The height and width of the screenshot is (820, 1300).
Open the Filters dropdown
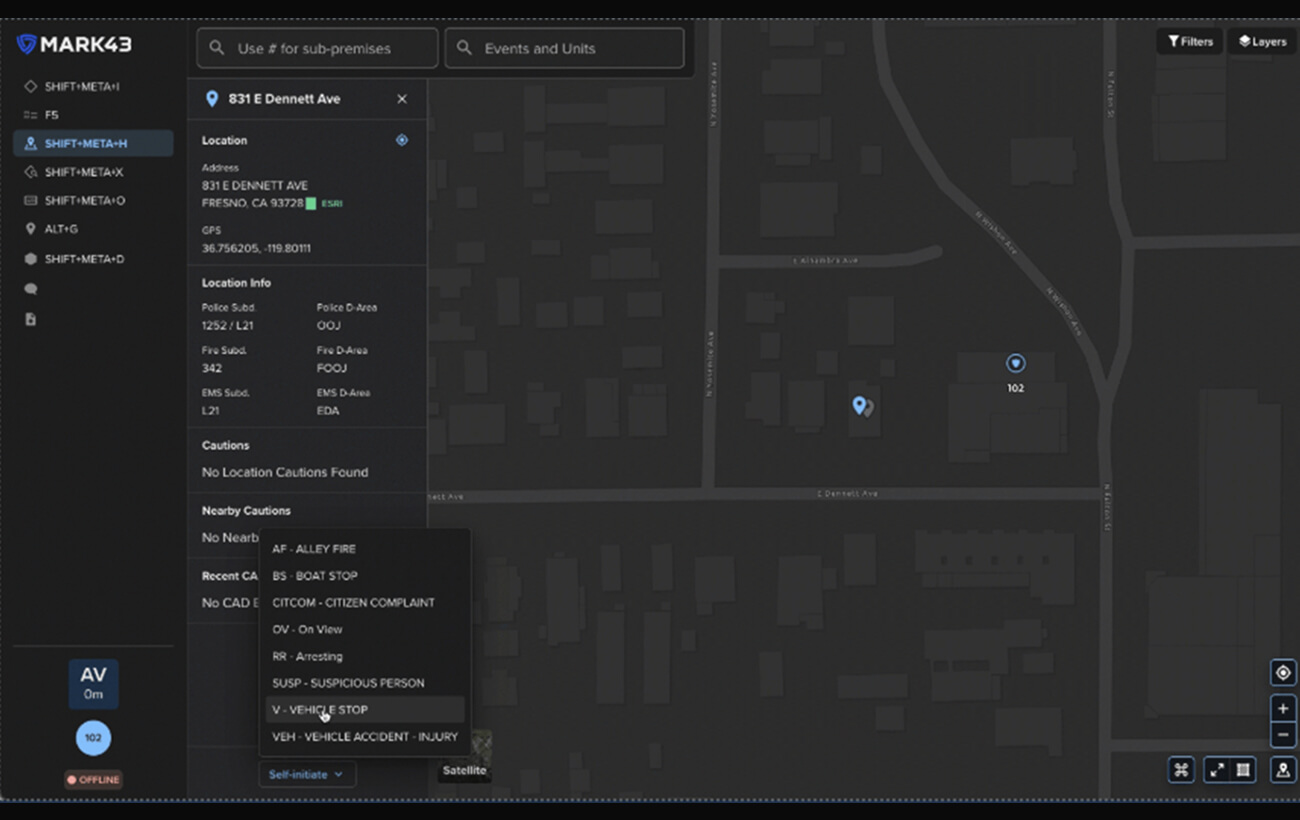click(1190, 41)
